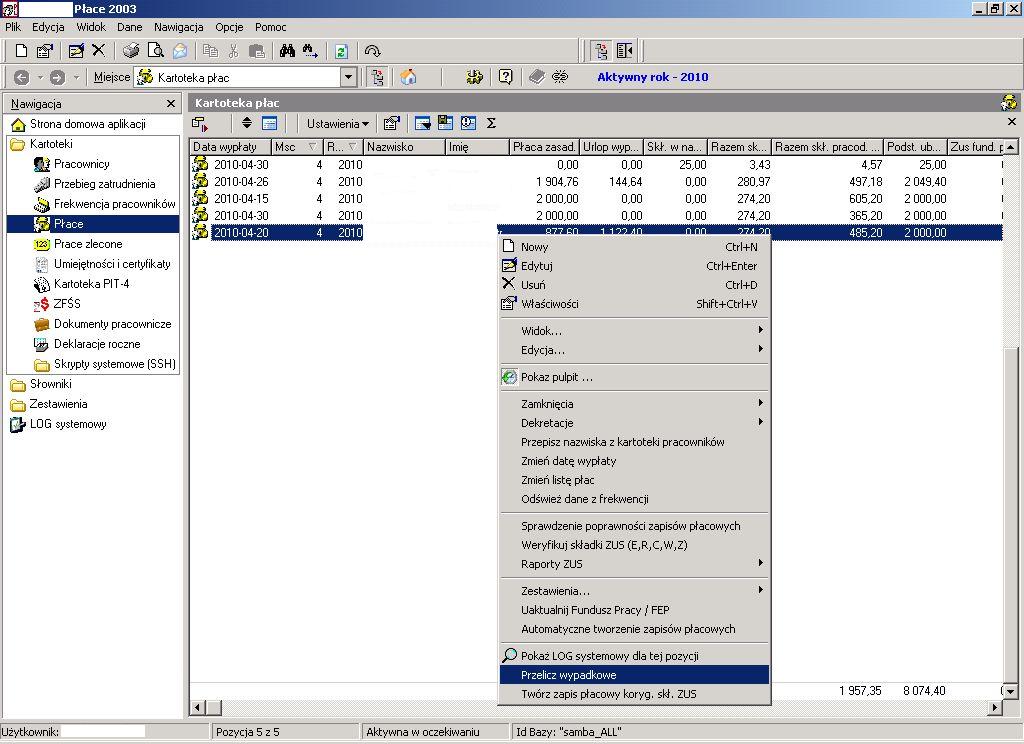Click the binoculars Find icon in toolbar
This screenshot has width=1024, height=744.
[x=287, y=51]
